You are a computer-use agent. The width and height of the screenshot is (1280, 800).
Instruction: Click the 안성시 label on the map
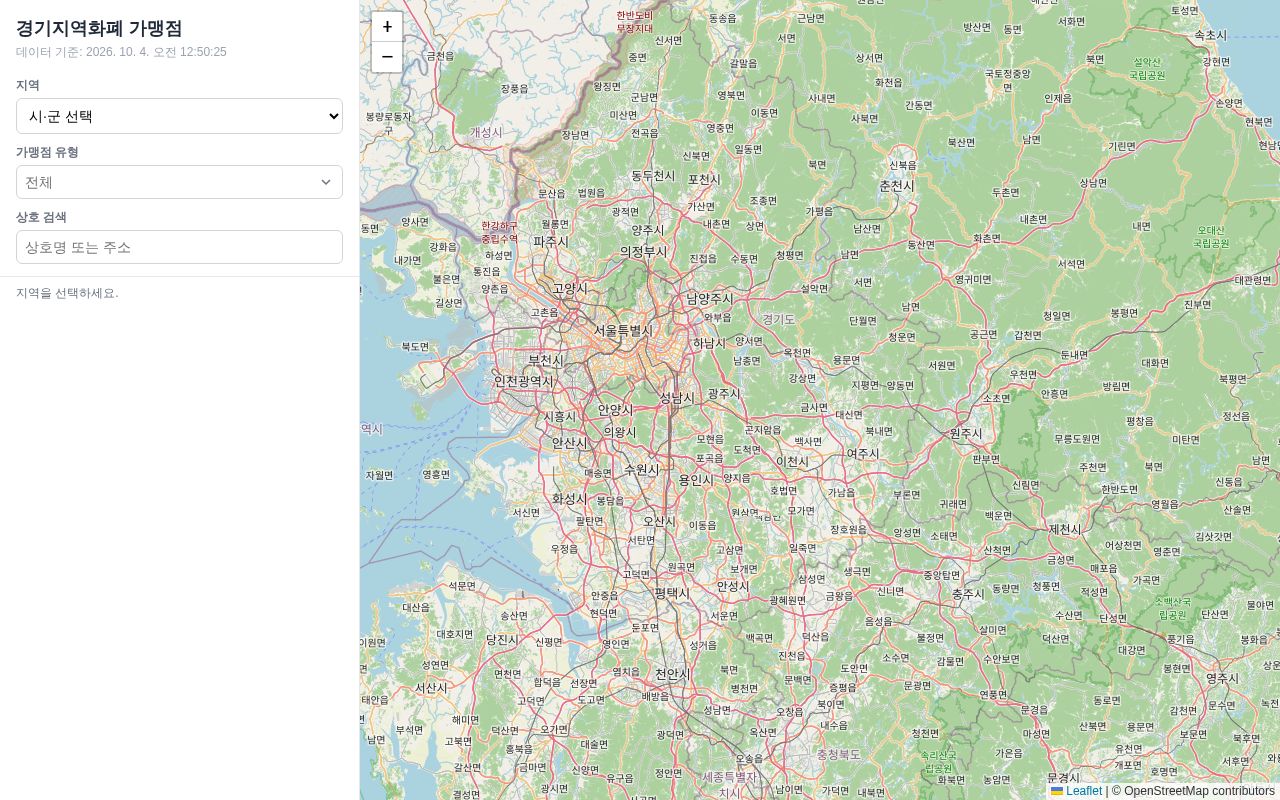coord(733,586)
